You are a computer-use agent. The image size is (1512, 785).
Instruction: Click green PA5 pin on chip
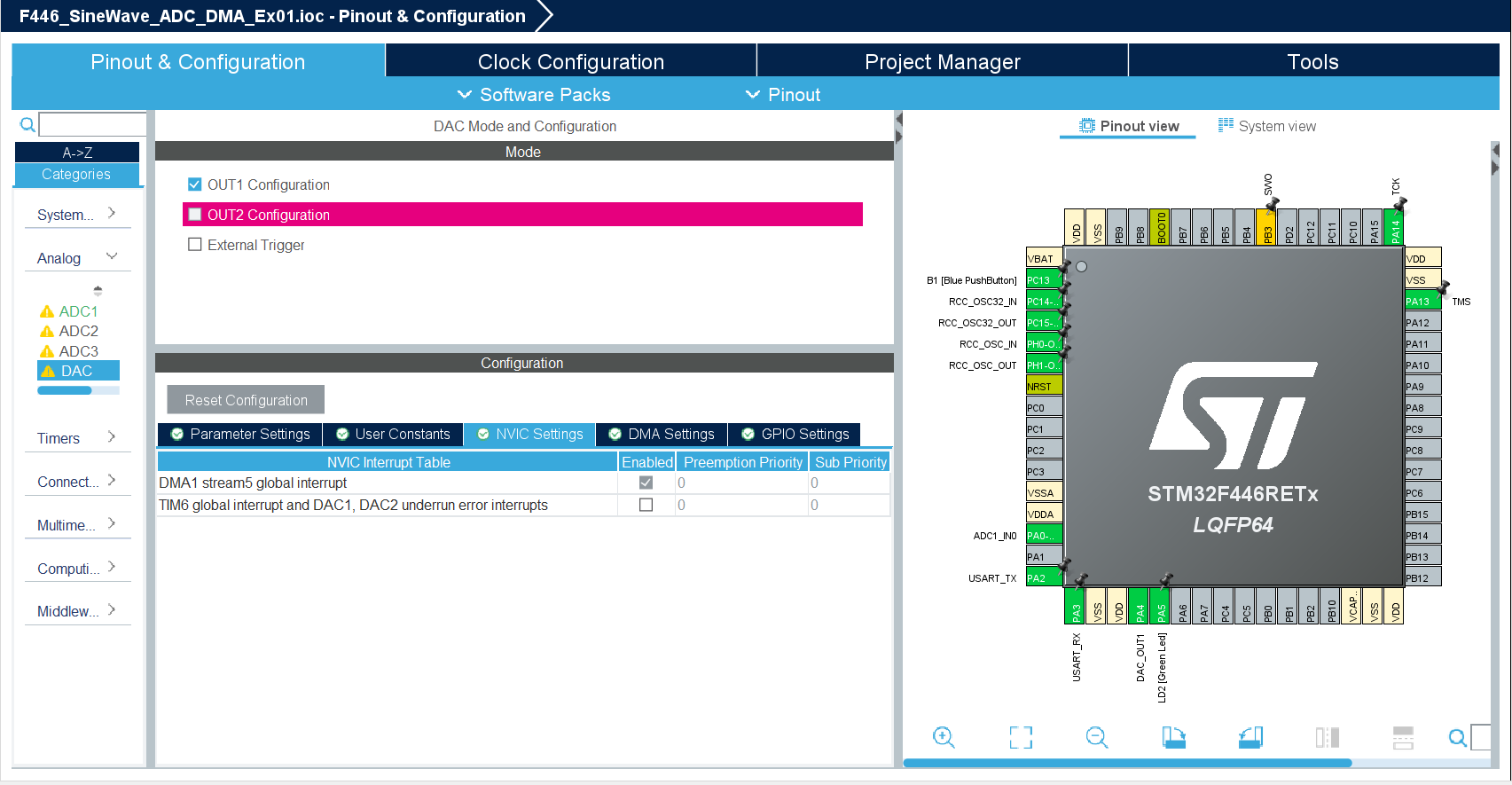click(1161, 606)
